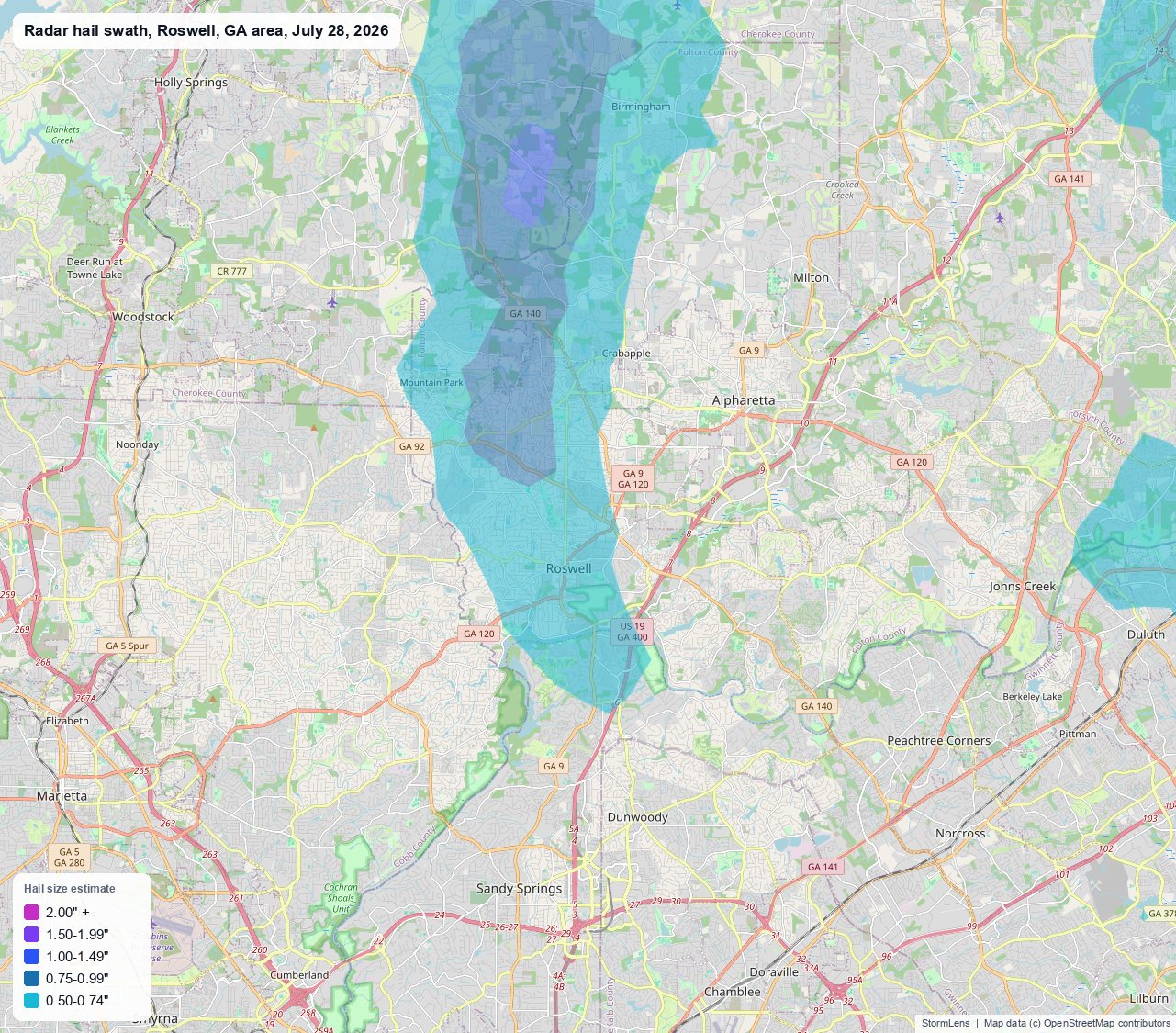Select the Holly Springs label
The width and height of the screenshot is (1176, 1033).
pos(191,83)
